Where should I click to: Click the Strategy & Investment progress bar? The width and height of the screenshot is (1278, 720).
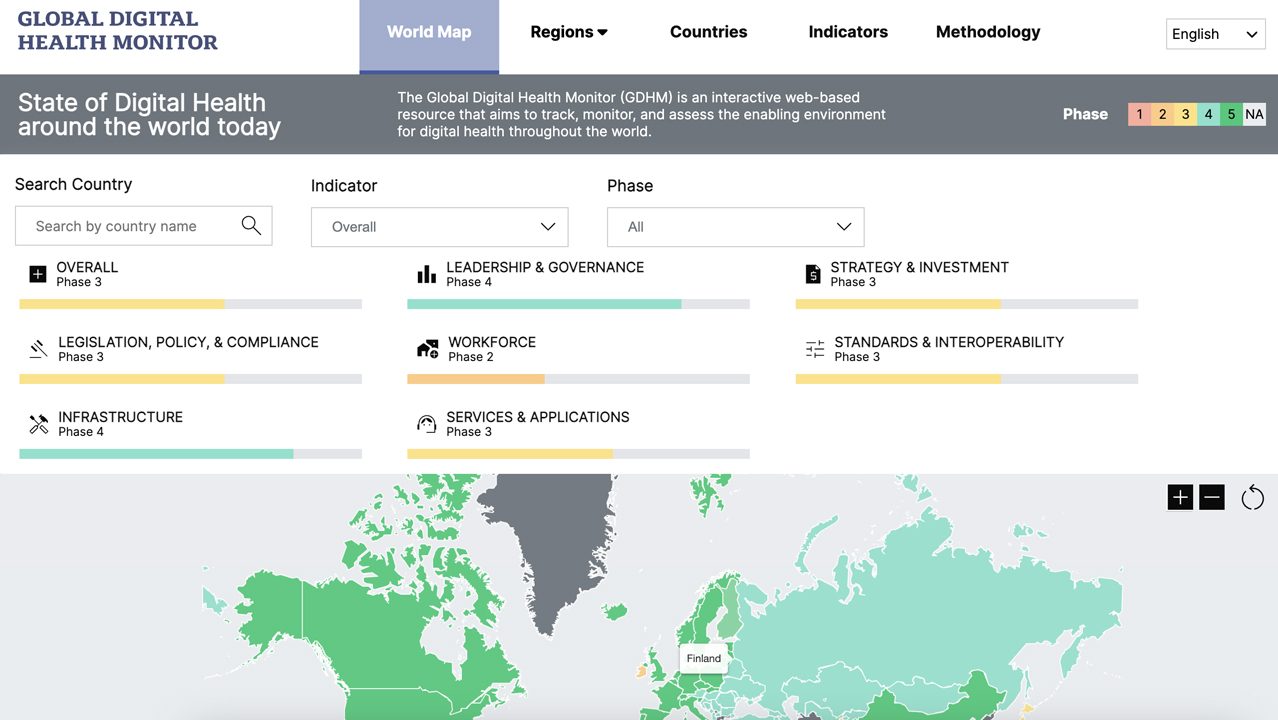point(967,304)
